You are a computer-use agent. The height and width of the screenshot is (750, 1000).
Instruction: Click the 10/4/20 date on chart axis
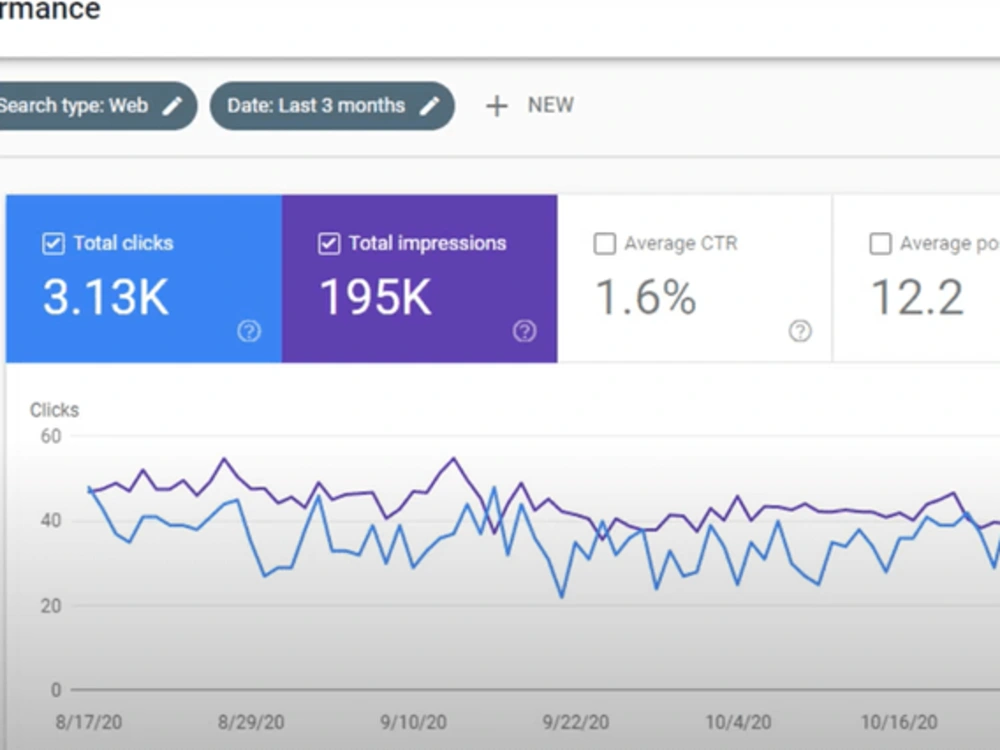738,722
